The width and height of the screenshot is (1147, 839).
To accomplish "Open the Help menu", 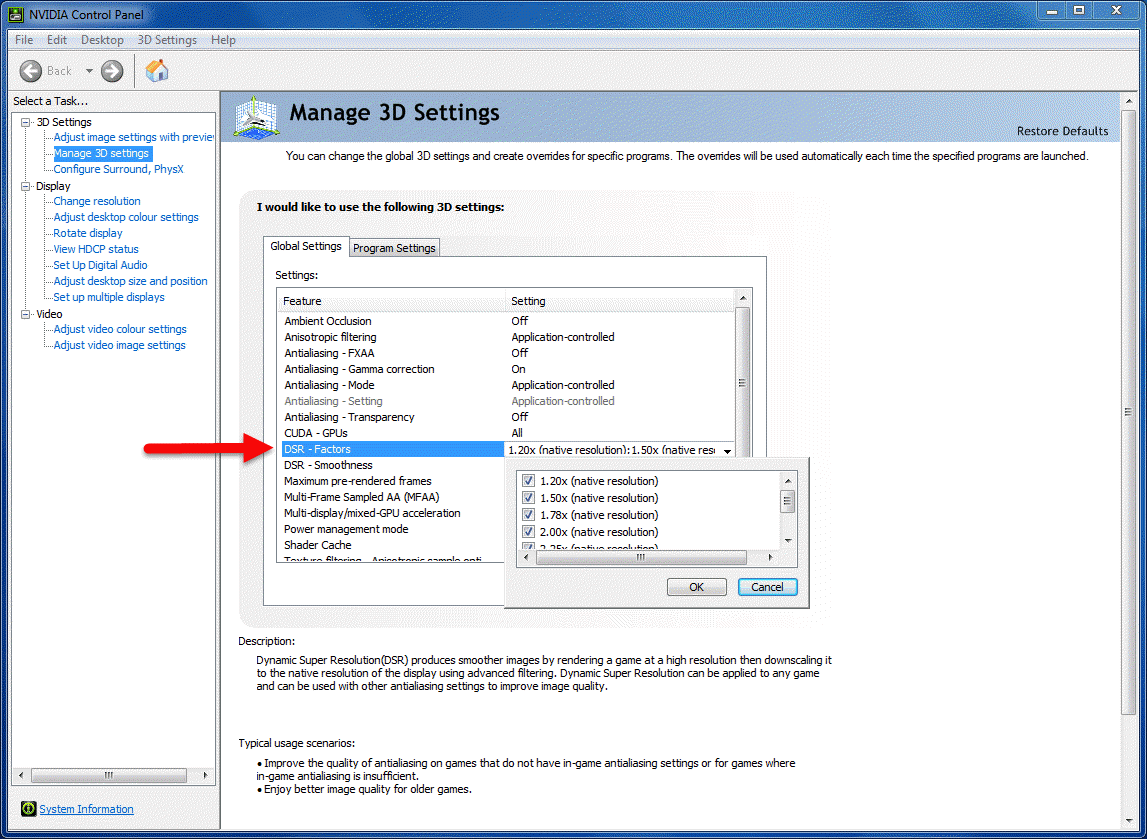I will [x=223, y=39].
